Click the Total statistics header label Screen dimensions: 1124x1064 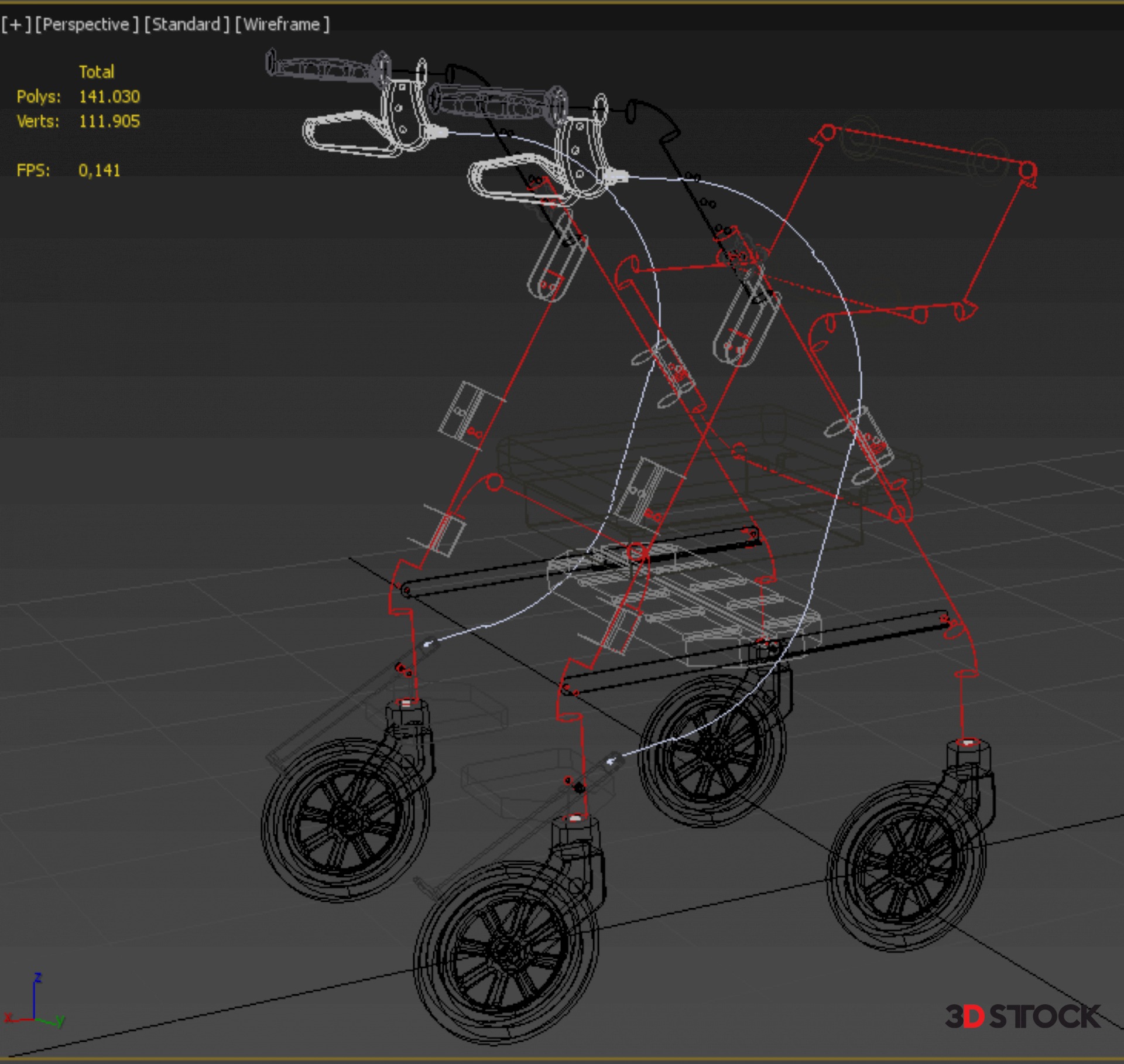[x=97, y=72]
